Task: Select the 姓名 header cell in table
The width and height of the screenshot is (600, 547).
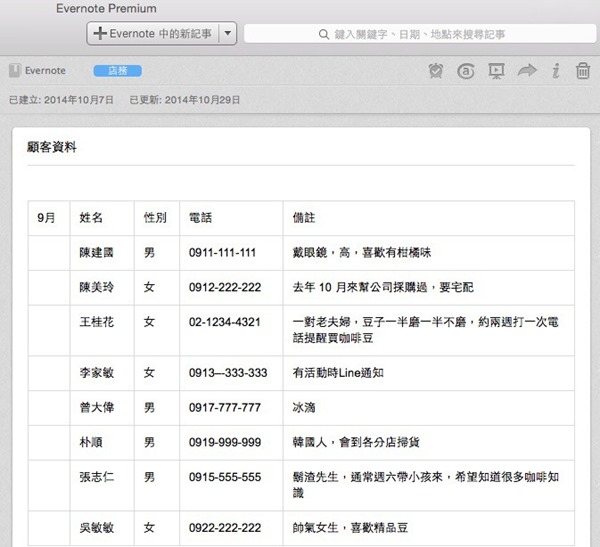Action: [92, 217]
